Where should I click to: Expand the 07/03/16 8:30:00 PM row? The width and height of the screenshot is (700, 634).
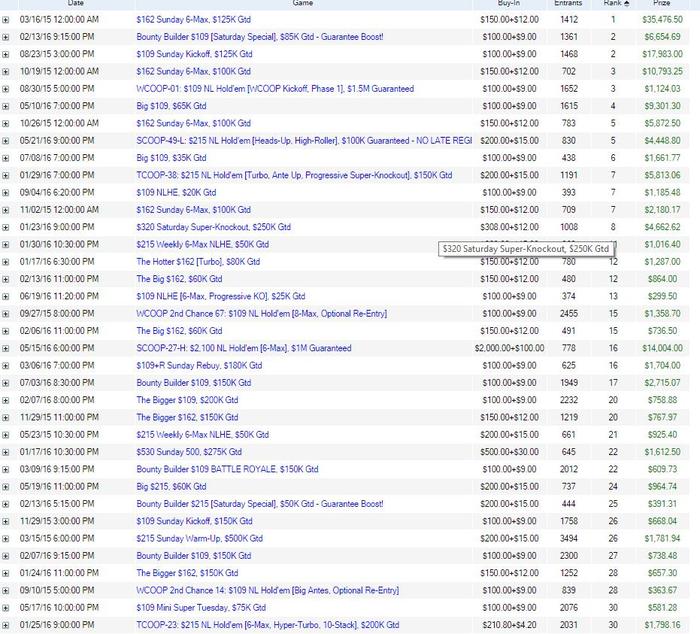pyautogui.click(x=5, y=383)
